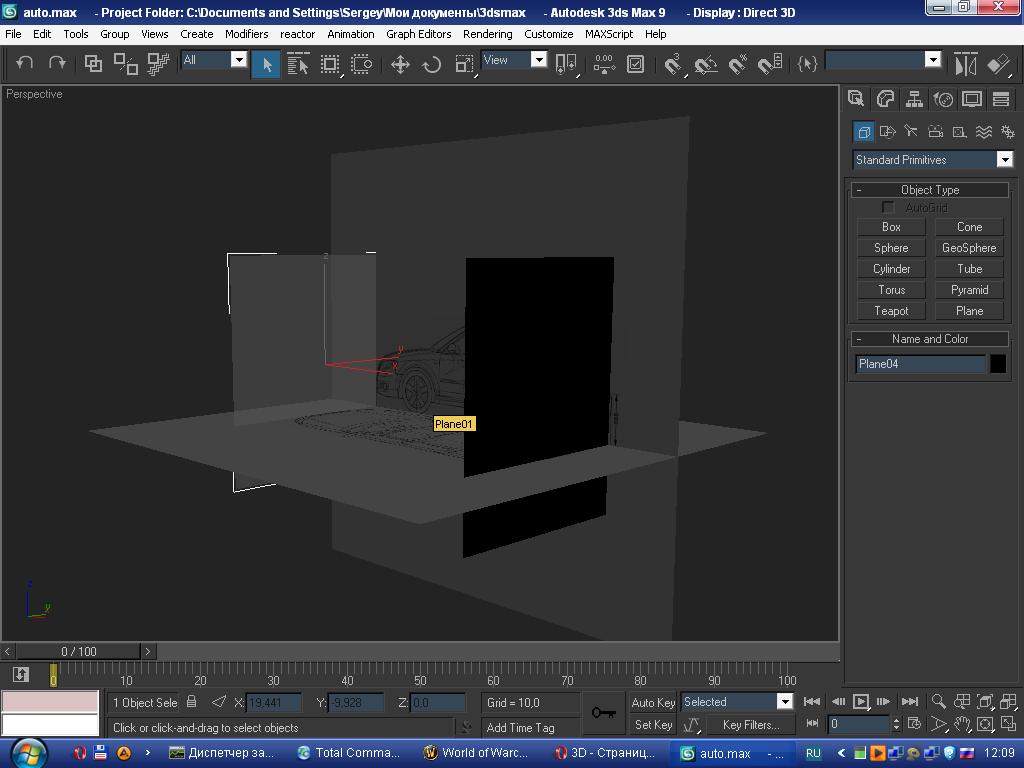Expand the Standard Primitives dropdown
Screen dimensions: 1024x768
click(x=1004, y=160)
